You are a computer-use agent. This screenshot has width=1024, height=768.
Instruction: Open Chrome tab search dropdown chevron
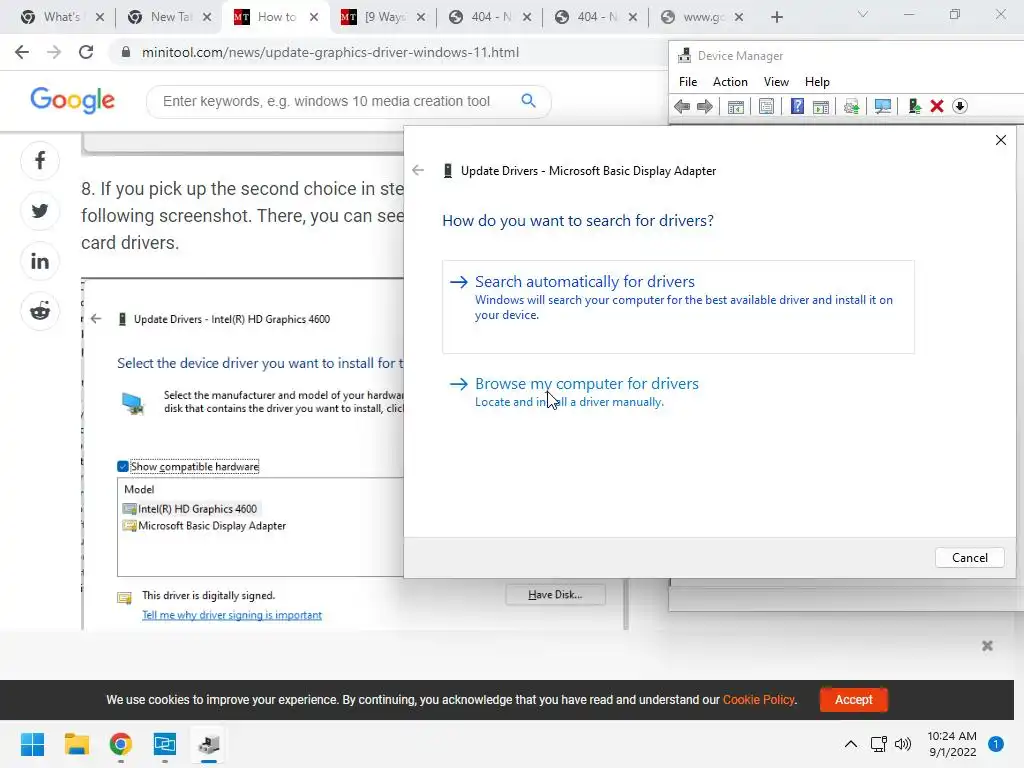point(863,14)
